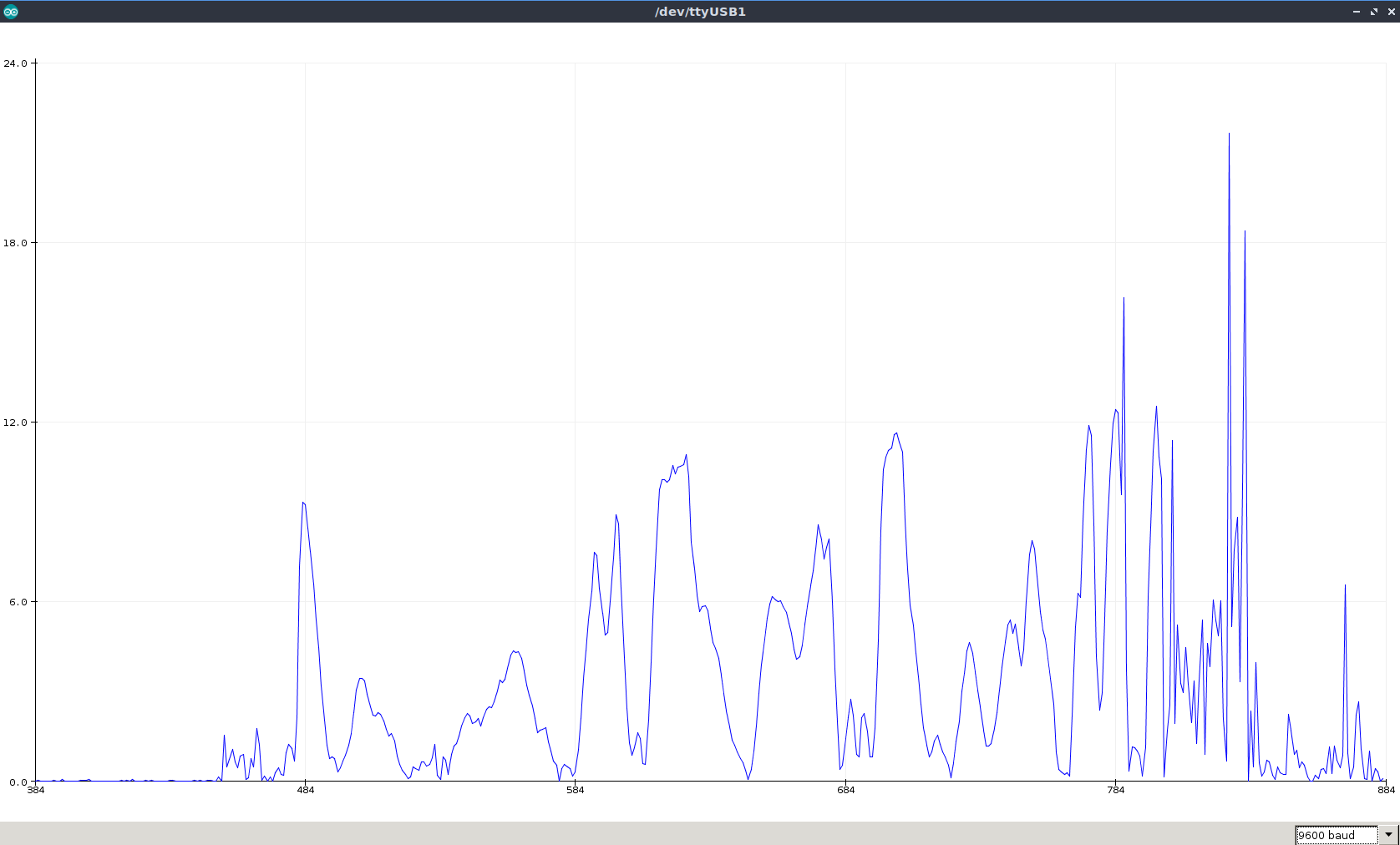Viewport: 1400px width, 845px height.
Task: Click the 18.0 Y-axis label
Action: point(15,243)
